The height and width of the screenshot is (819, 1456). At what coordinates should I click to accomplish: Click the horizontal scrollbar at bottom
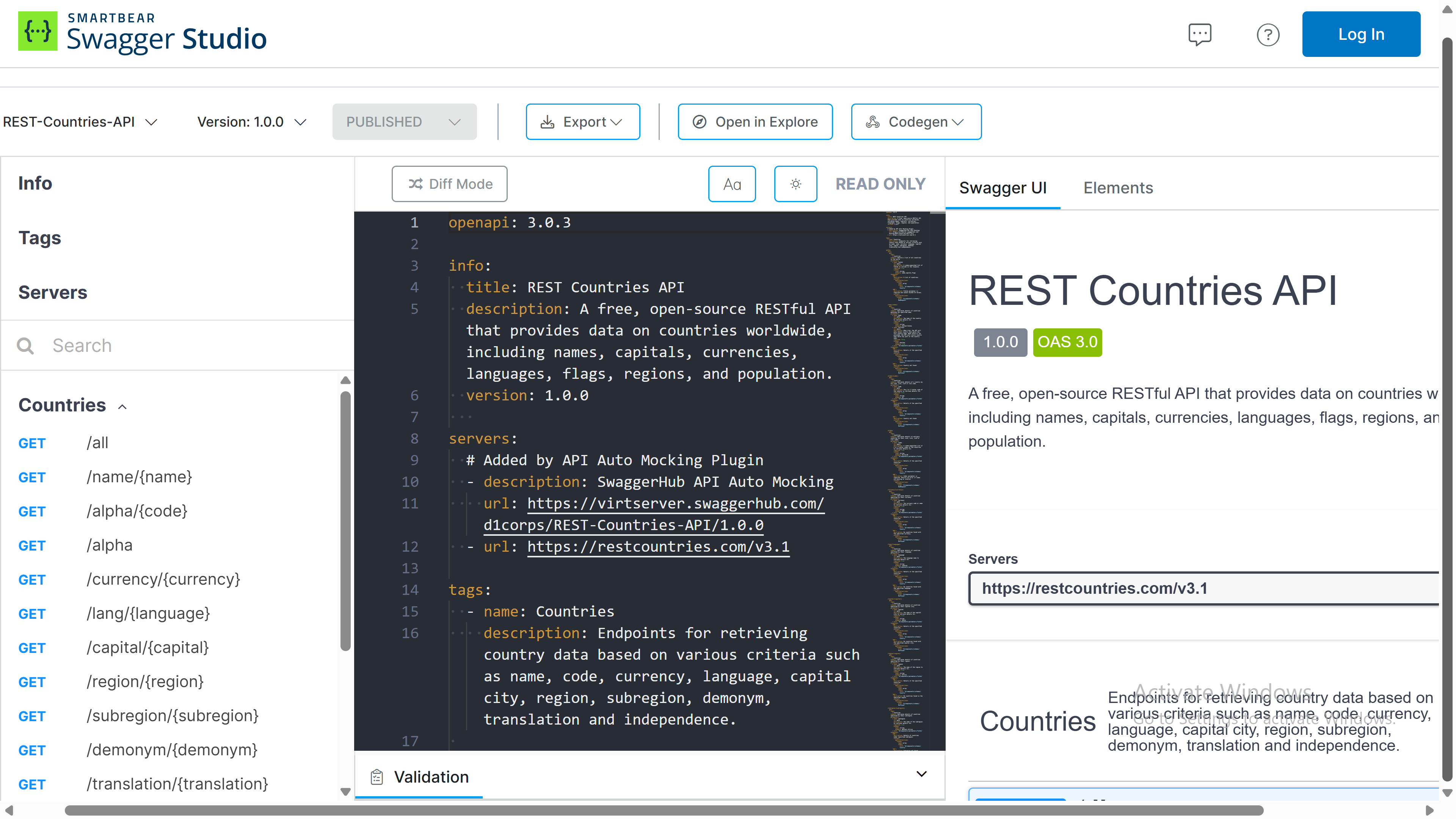tap(664, 810)
